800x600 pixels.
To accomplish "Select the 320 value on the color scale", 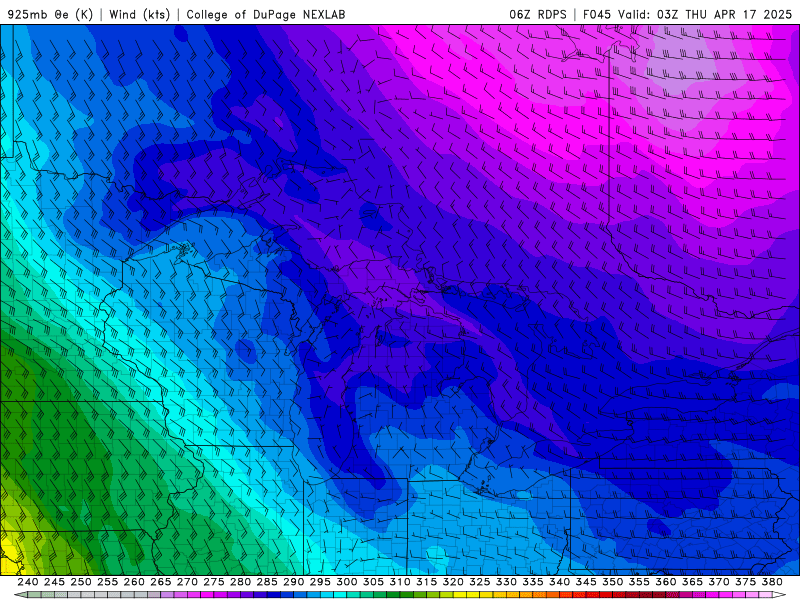I will click(x=453, y=582).
